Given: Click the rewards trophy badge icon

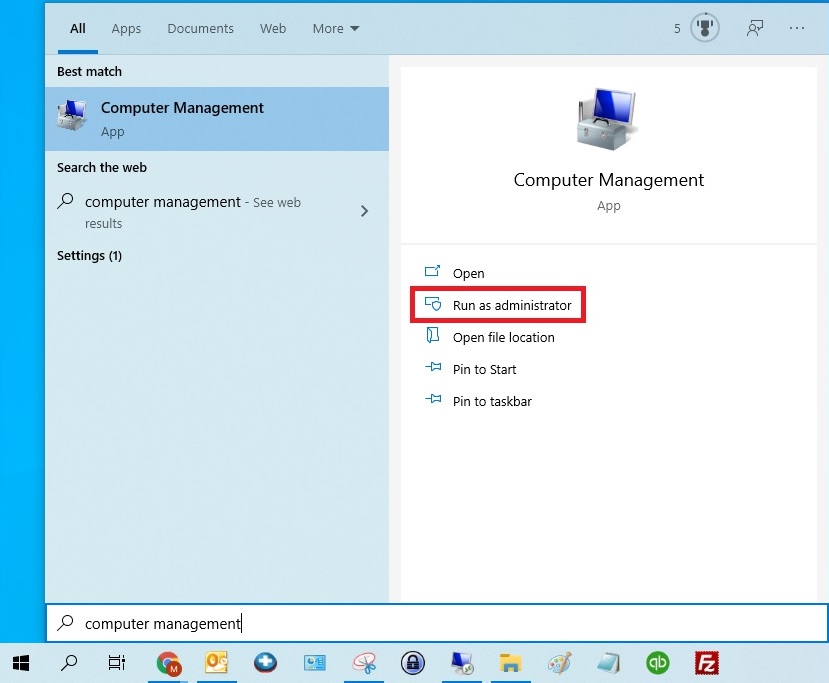Looking at the screenshot, I should [705, 27].
